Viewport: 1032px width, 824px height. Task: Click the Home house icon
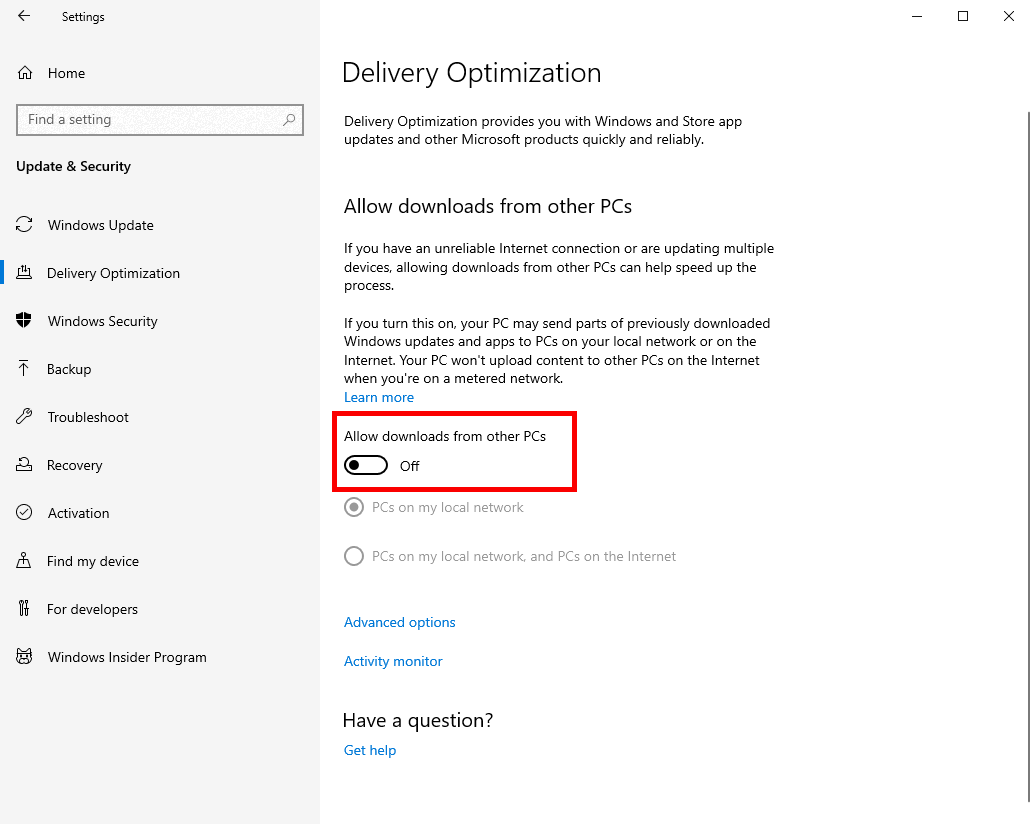pyautogui.click(x=24, y=73)
